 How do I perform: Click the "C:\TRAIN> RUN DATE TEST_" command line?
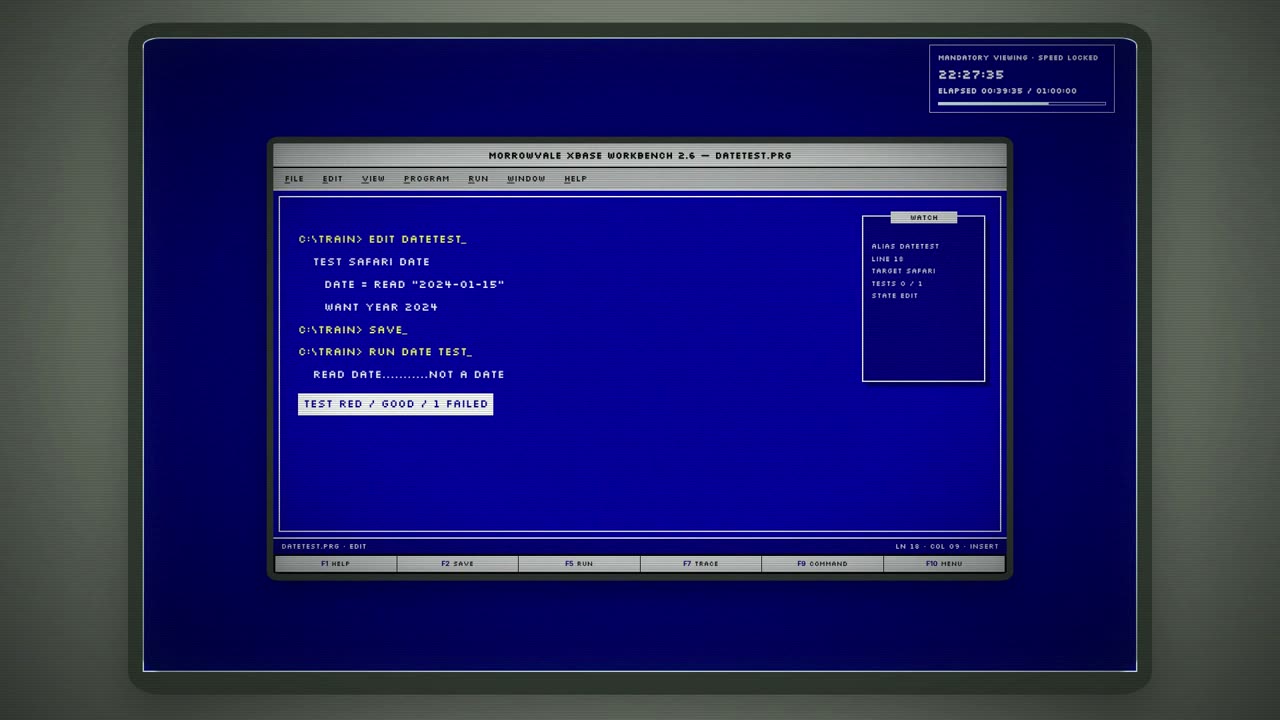coord(385,352)
